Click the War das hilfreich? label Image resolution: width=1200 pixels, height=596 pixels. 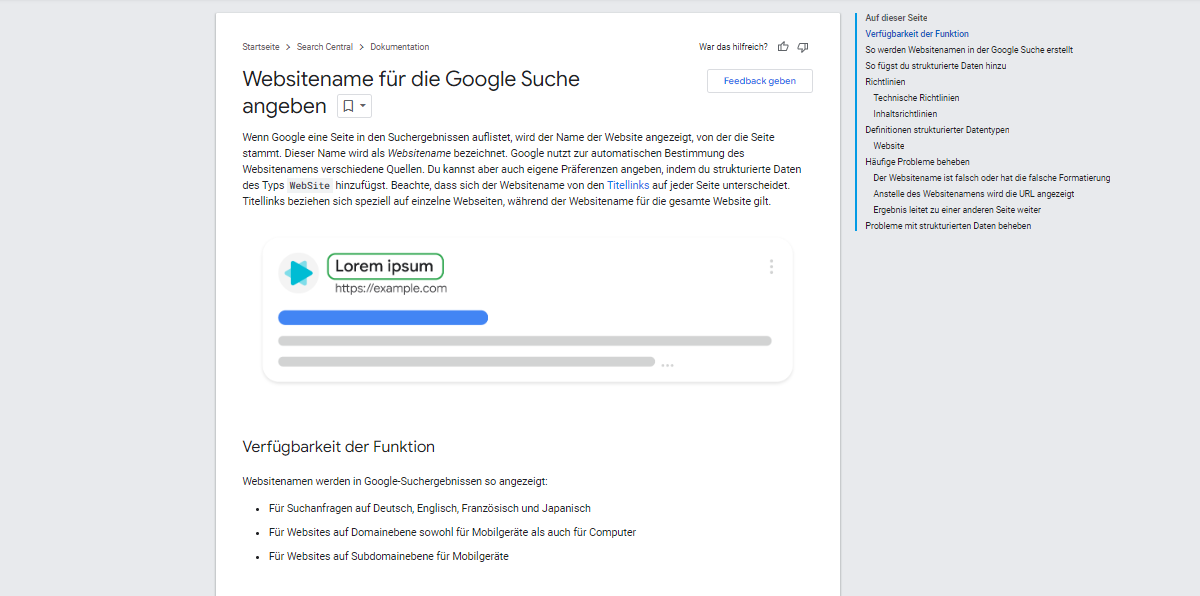[733, 47]
